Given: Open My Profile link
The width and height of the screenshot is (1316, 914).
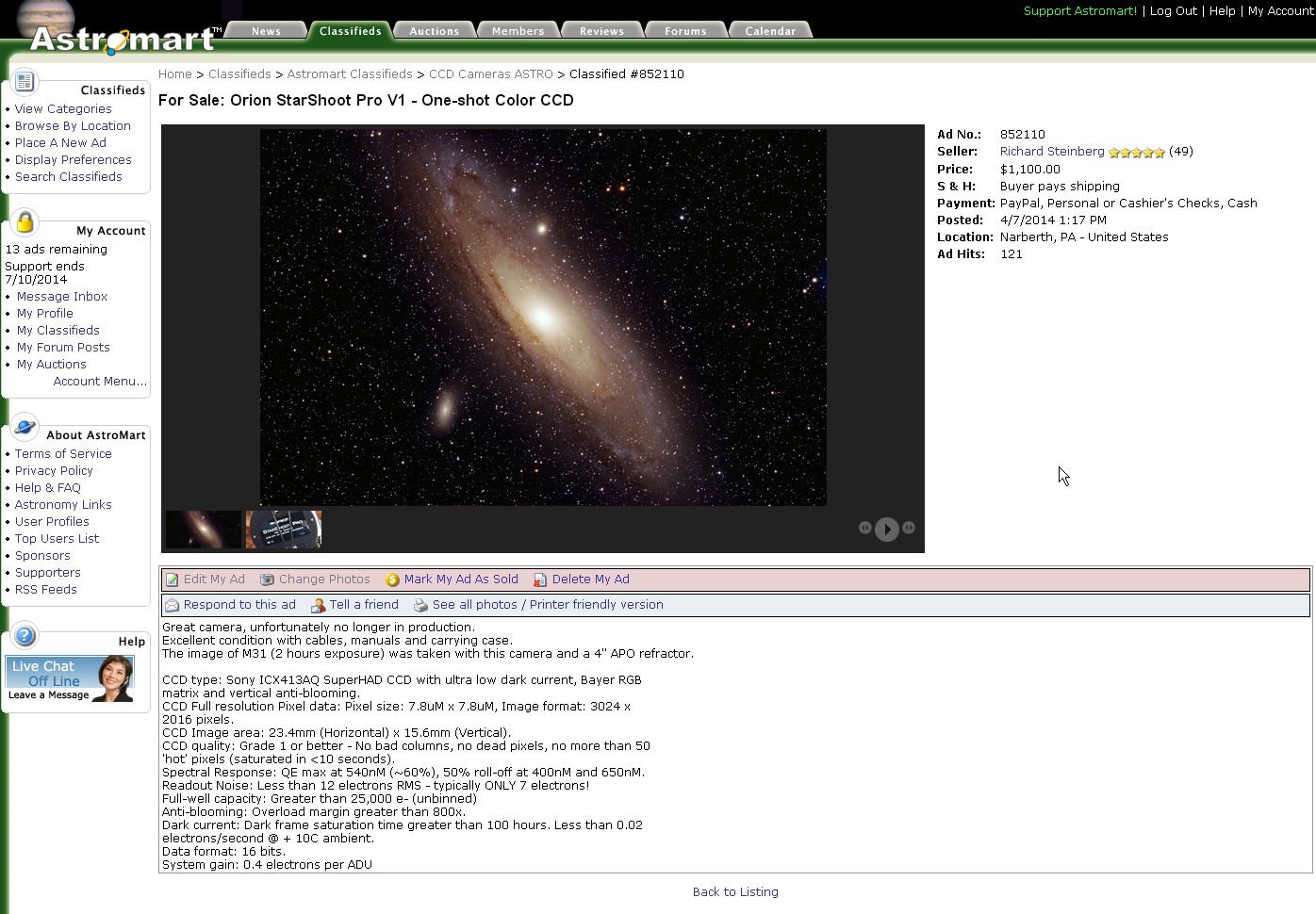Looking at the screenshot, I should coord(44,314).
